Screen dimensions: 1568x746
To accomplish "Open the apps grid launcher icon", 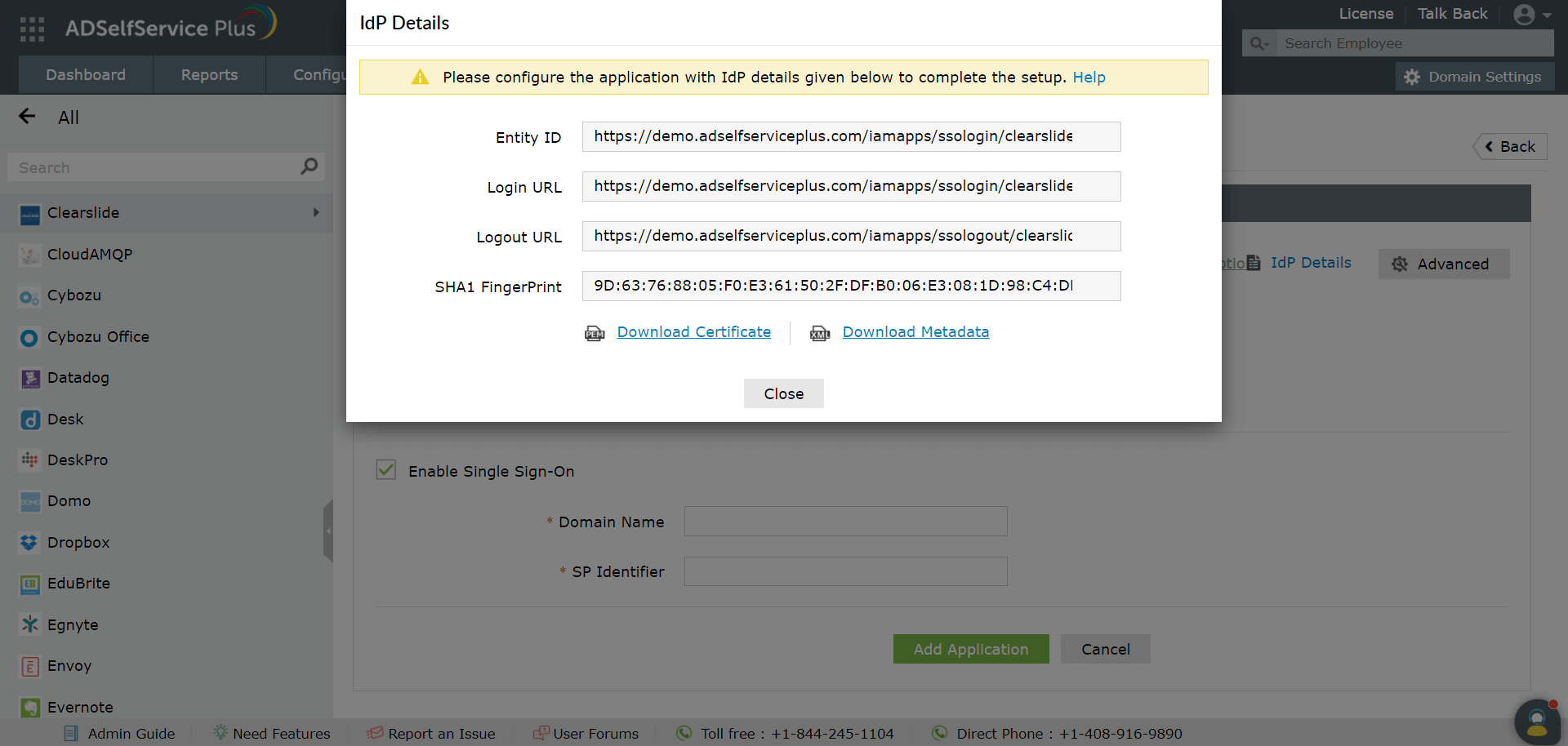I will point(32,29).
